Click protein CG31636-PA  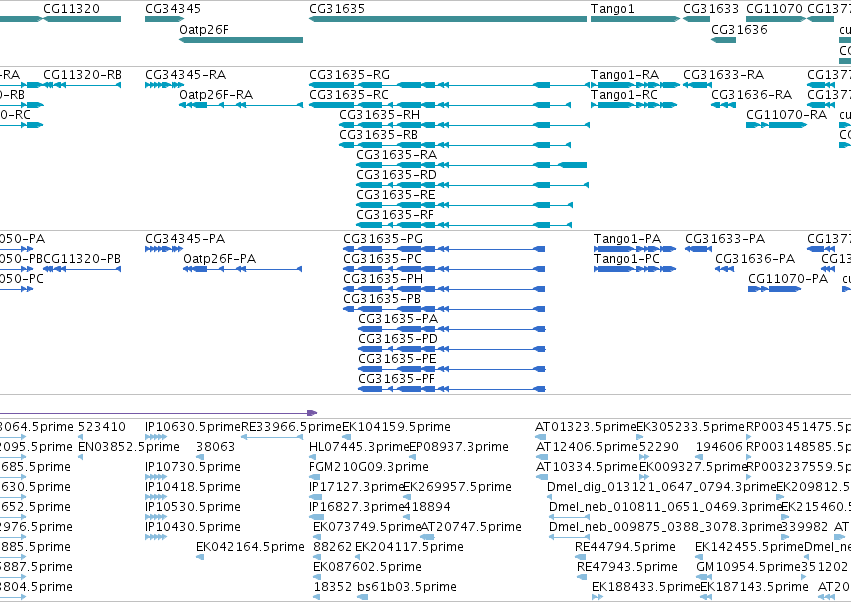(x=725, y=269)
